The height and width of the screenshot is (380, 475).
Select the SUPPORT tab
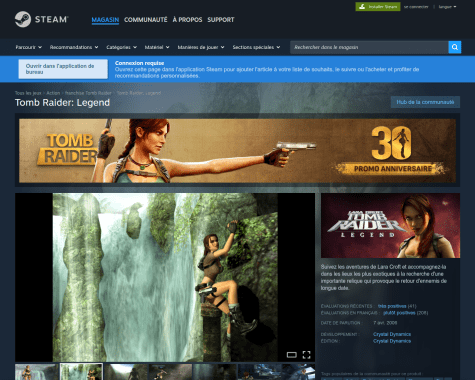[221, 20]
